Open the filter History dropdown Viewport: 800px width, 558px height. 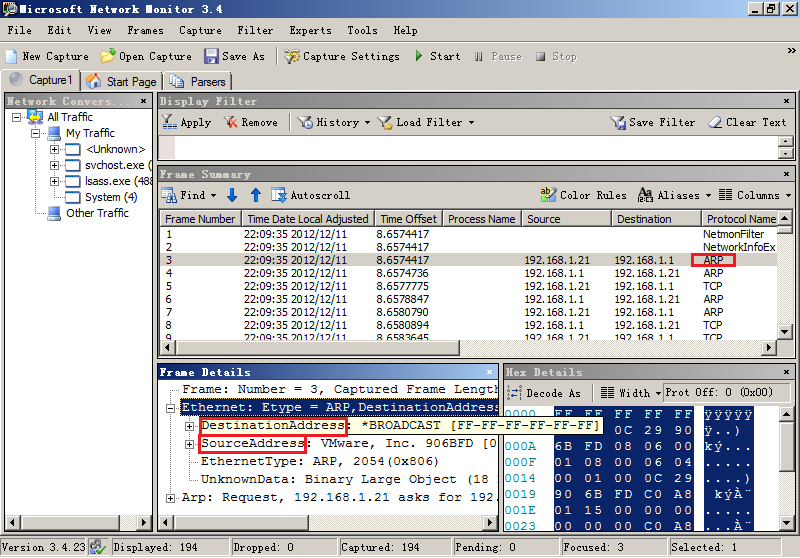(334, 122)
